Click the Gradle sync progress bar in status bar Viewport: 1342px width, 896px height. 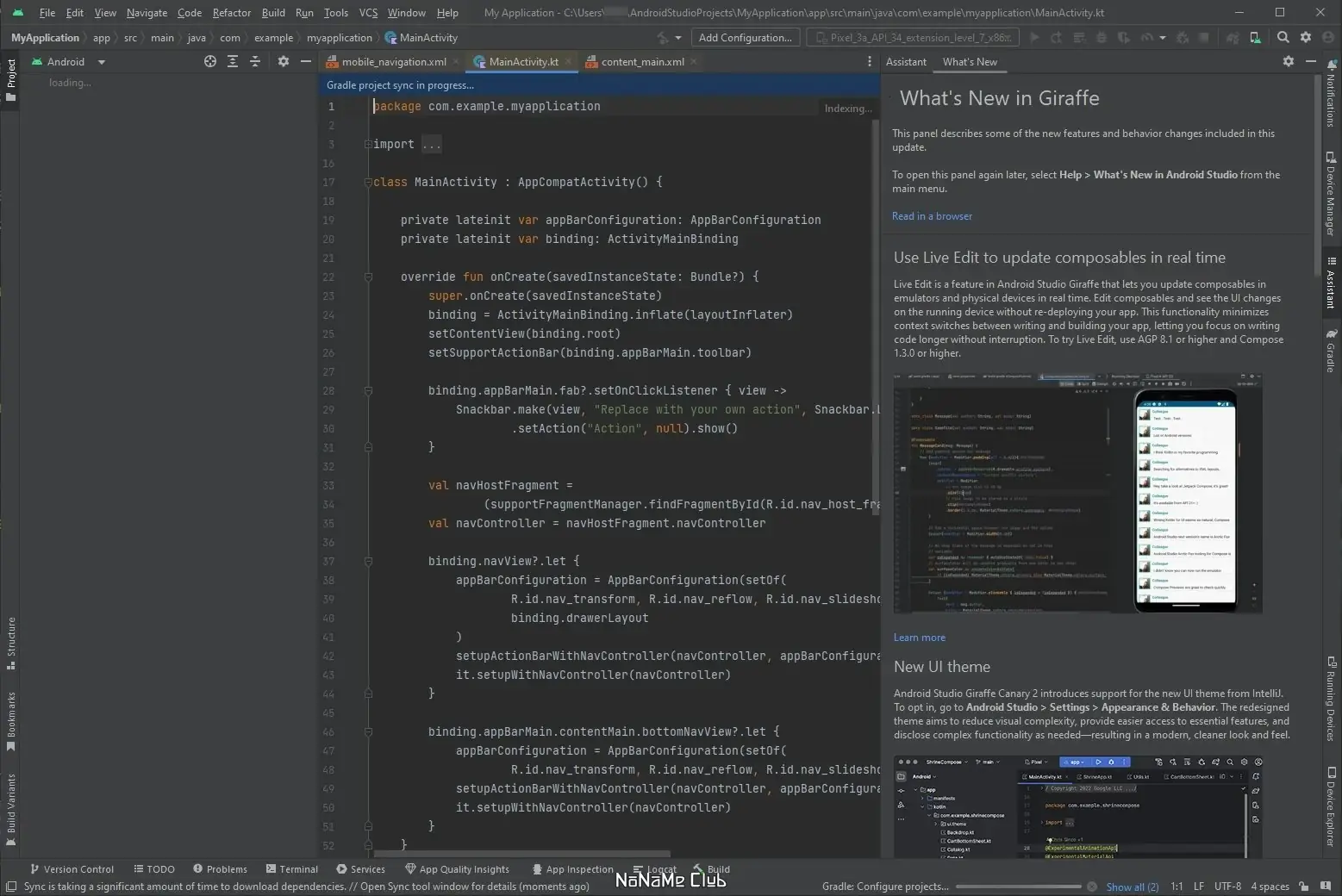point(1017,886)
